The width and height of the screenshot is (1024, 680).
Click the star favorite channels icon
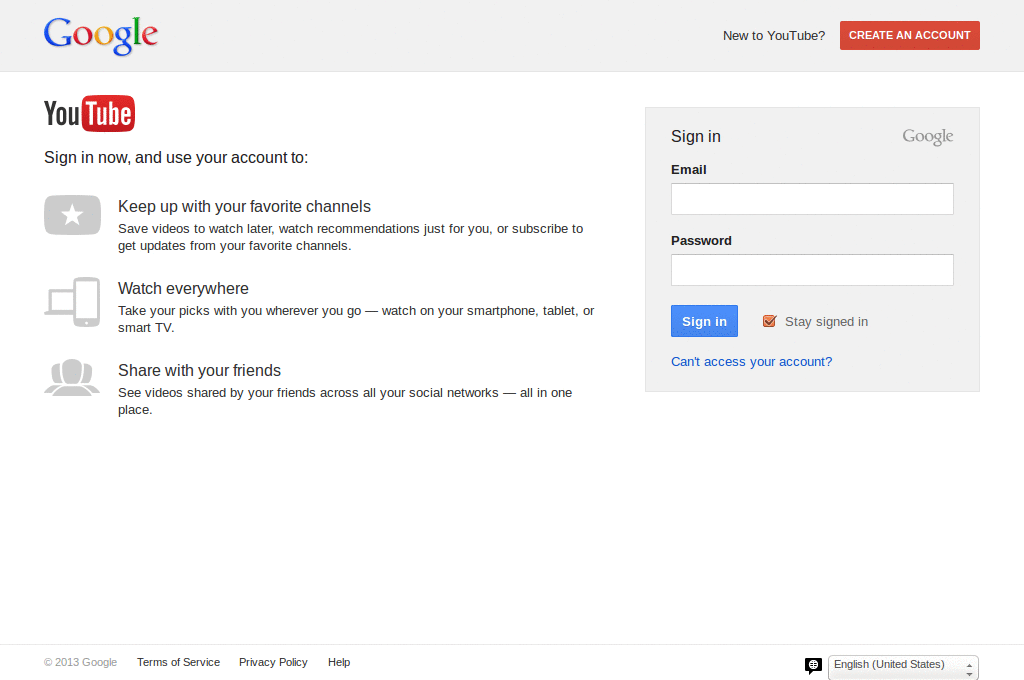pyautogui.click(x=72, y=215)
